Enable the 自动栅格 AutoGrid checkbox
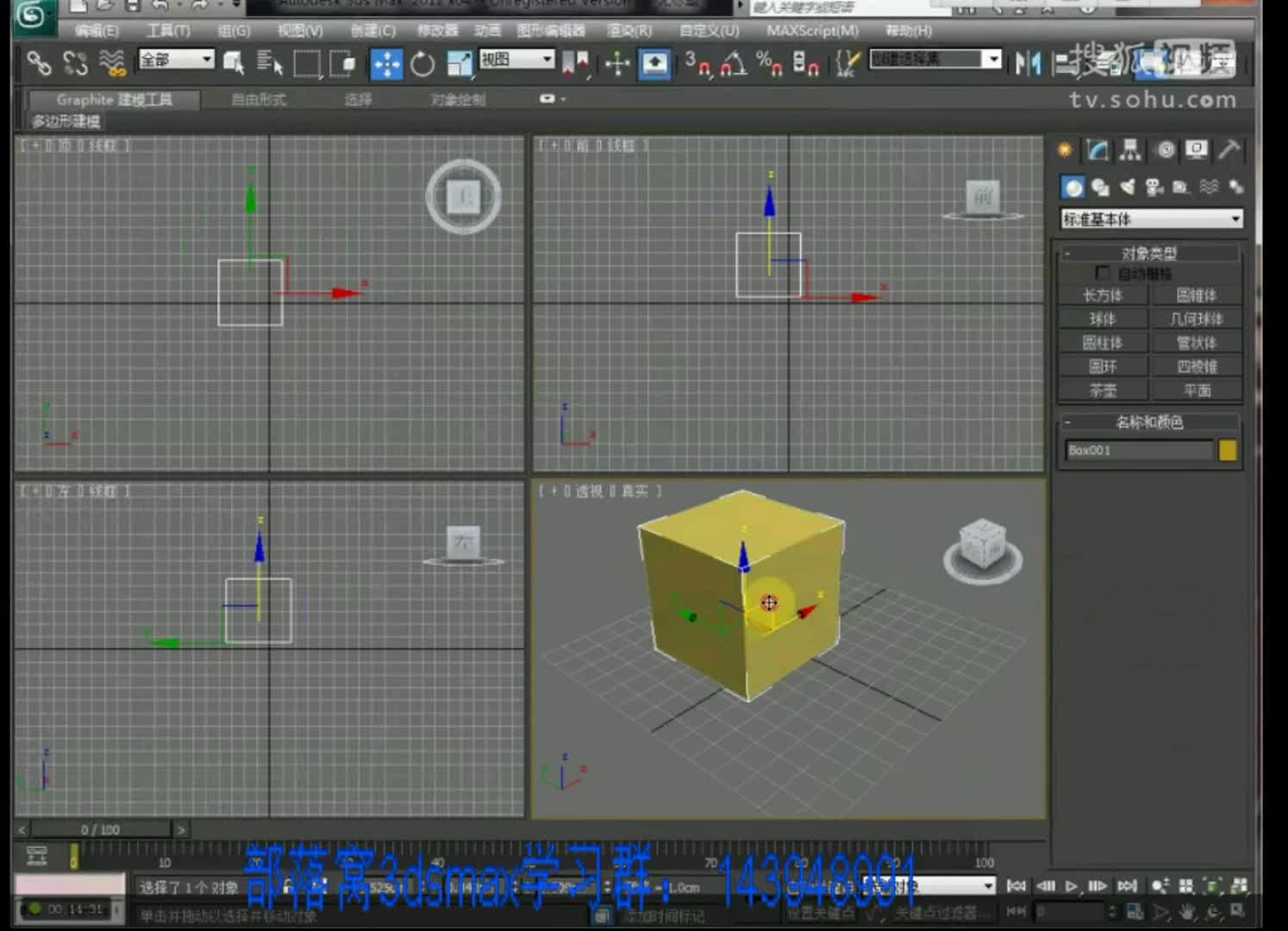 [x=1103, y=272]
